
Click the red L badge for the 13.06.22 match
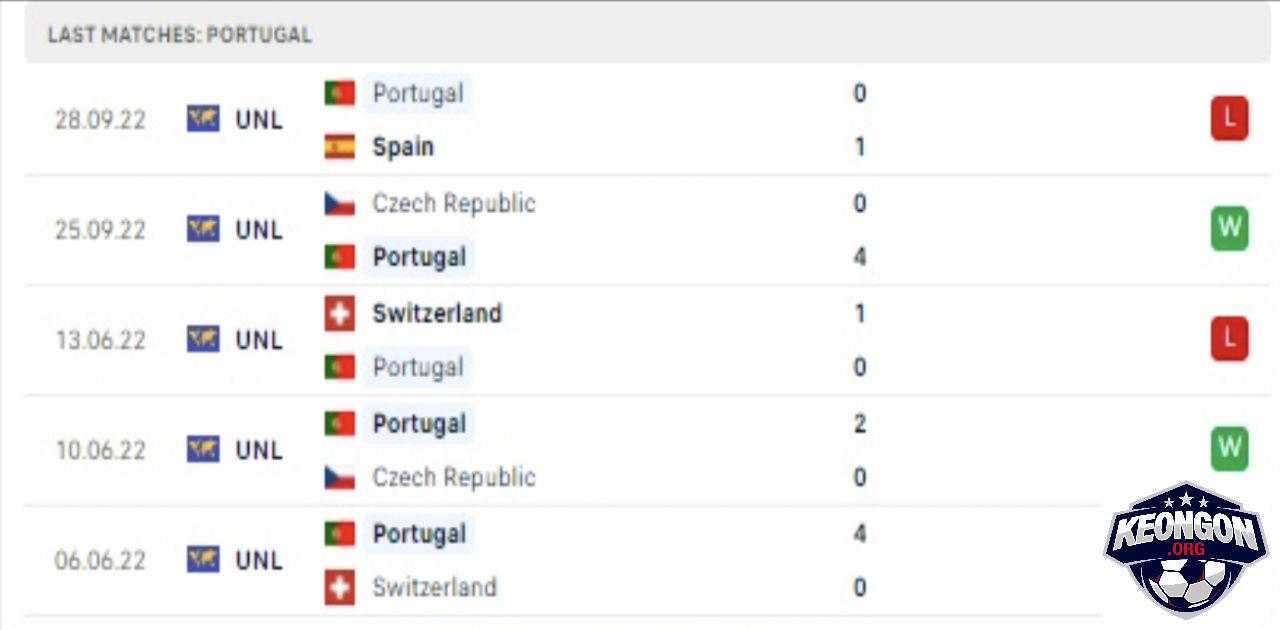click(1229, 340)
